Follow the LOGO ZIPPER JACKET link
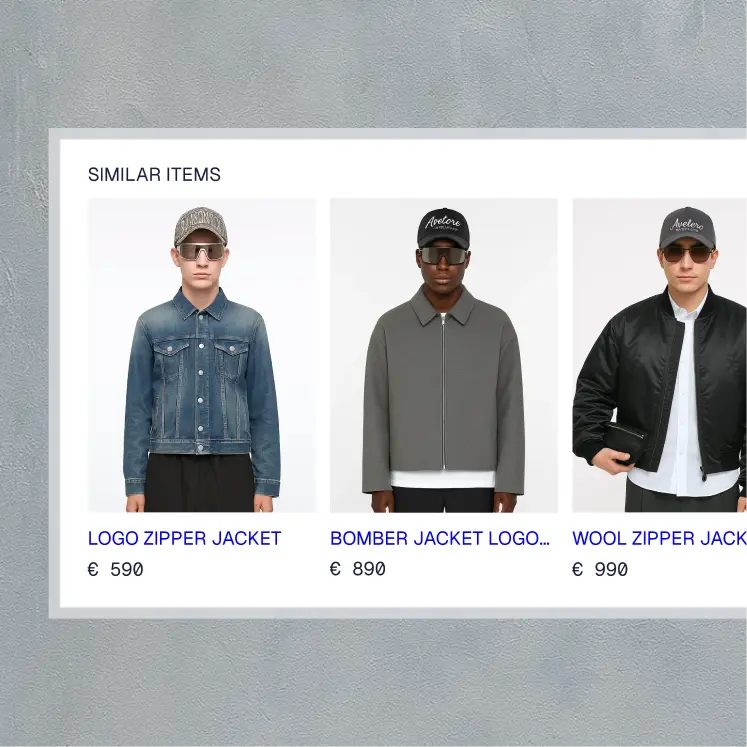 tap(184, 538)
